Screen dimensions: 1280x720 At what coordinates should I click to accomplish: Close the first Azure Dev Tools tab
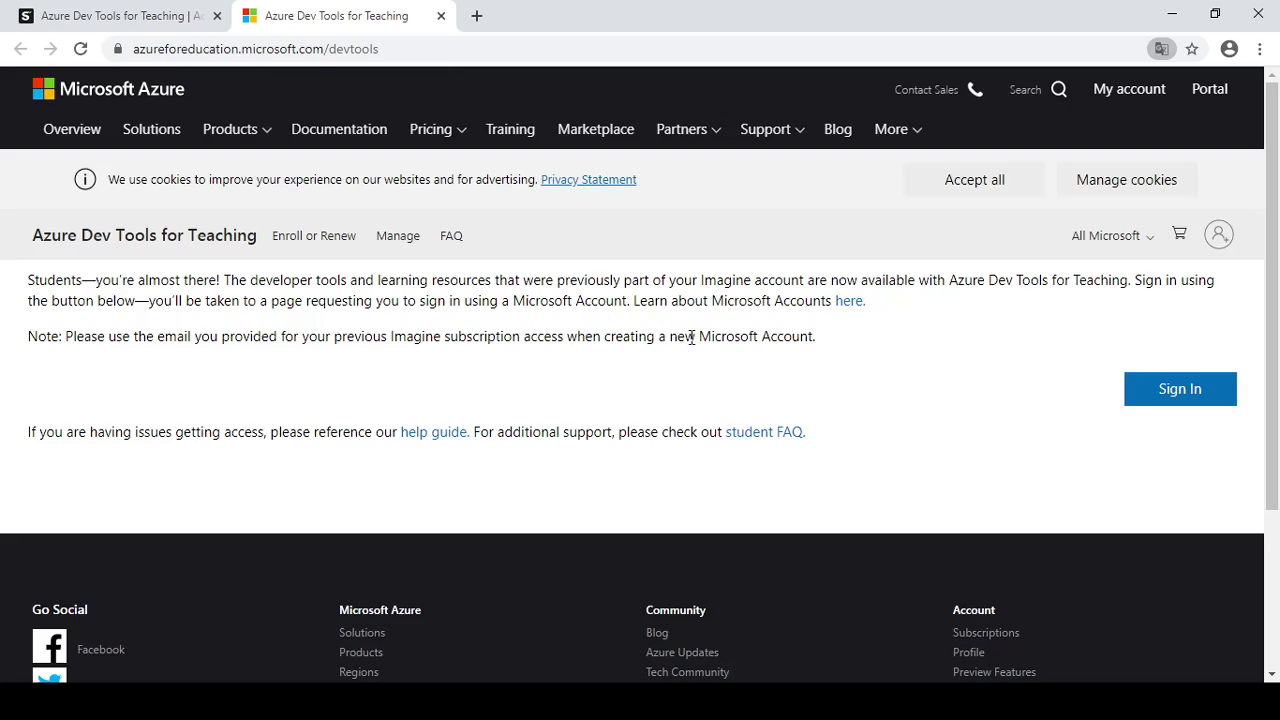click(217, 16)
